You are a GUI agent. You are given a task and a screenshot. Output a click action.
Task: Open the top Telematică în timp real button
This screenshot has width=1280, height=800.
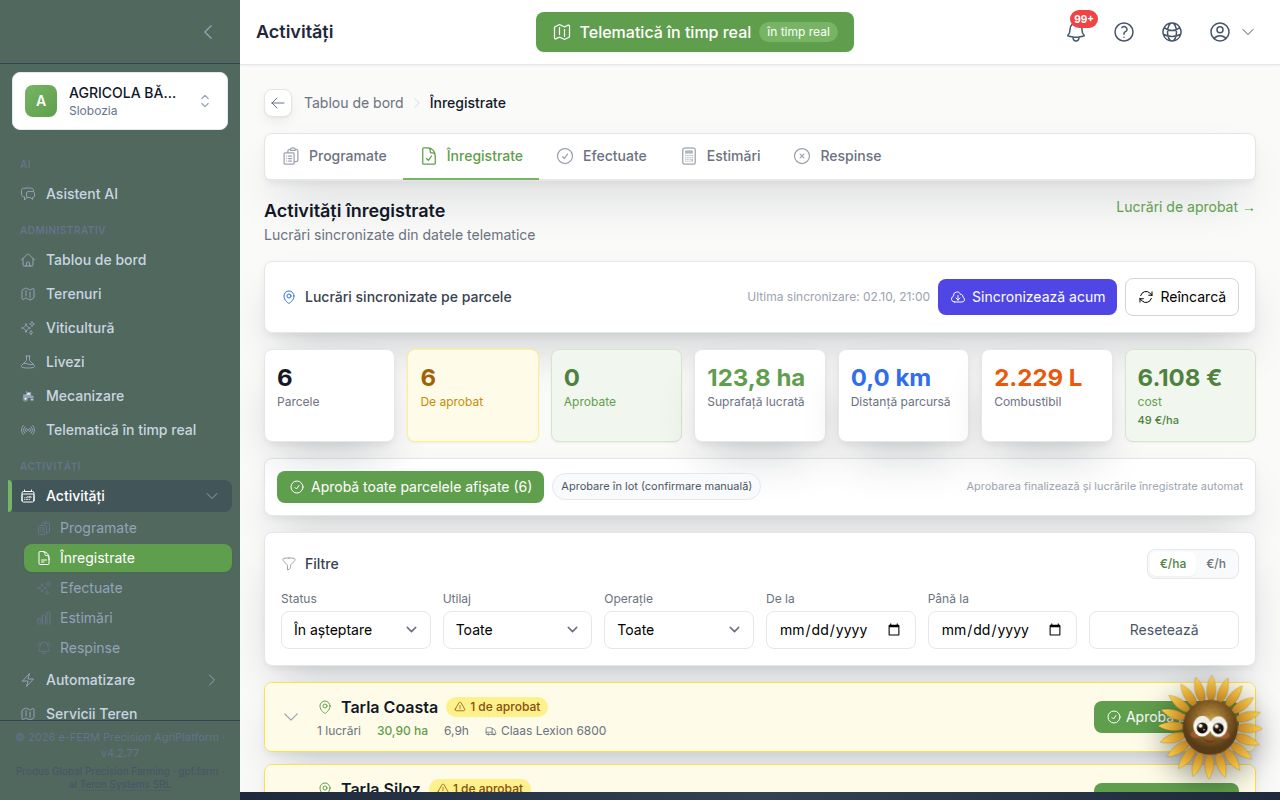click(695, 32)
